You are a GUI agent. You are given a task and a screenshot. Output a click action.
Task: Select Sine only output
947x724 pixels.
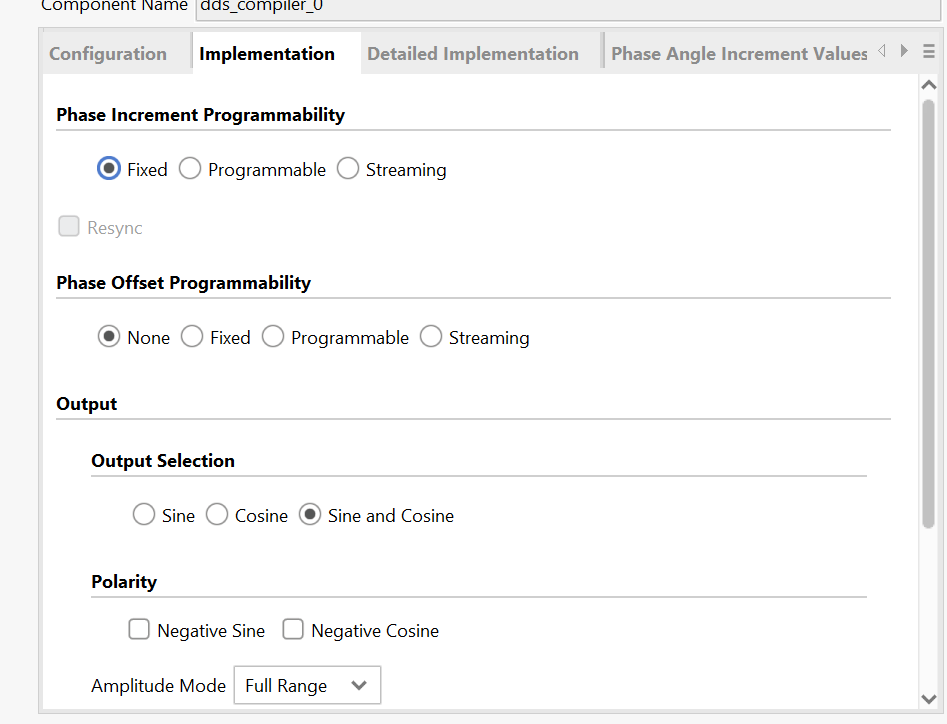click(144, 516)
